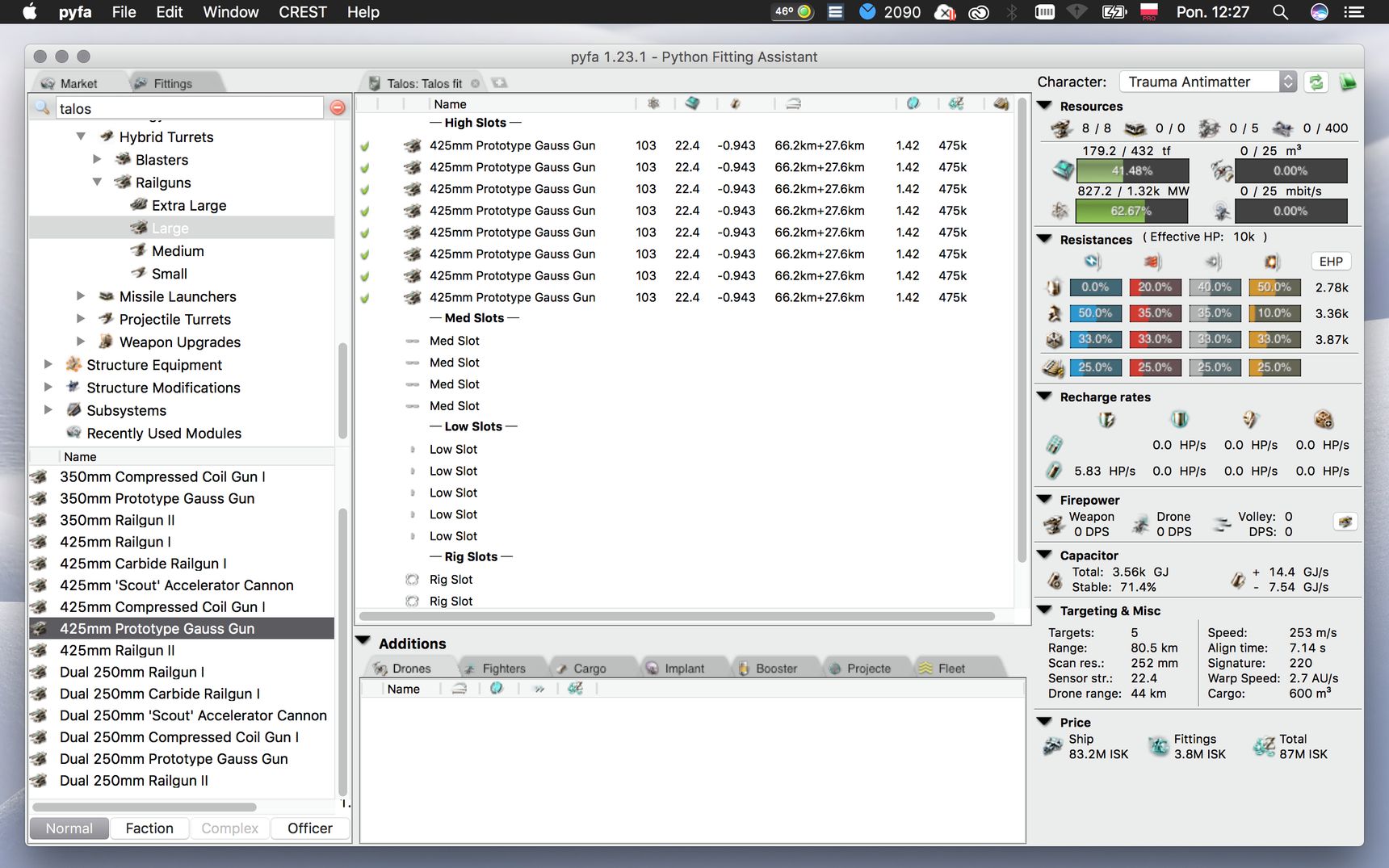This screenshot has width=1389, height=868.
Task: Open the Character dropdown Trauma Antimatter
Action: click(1208, 82)
